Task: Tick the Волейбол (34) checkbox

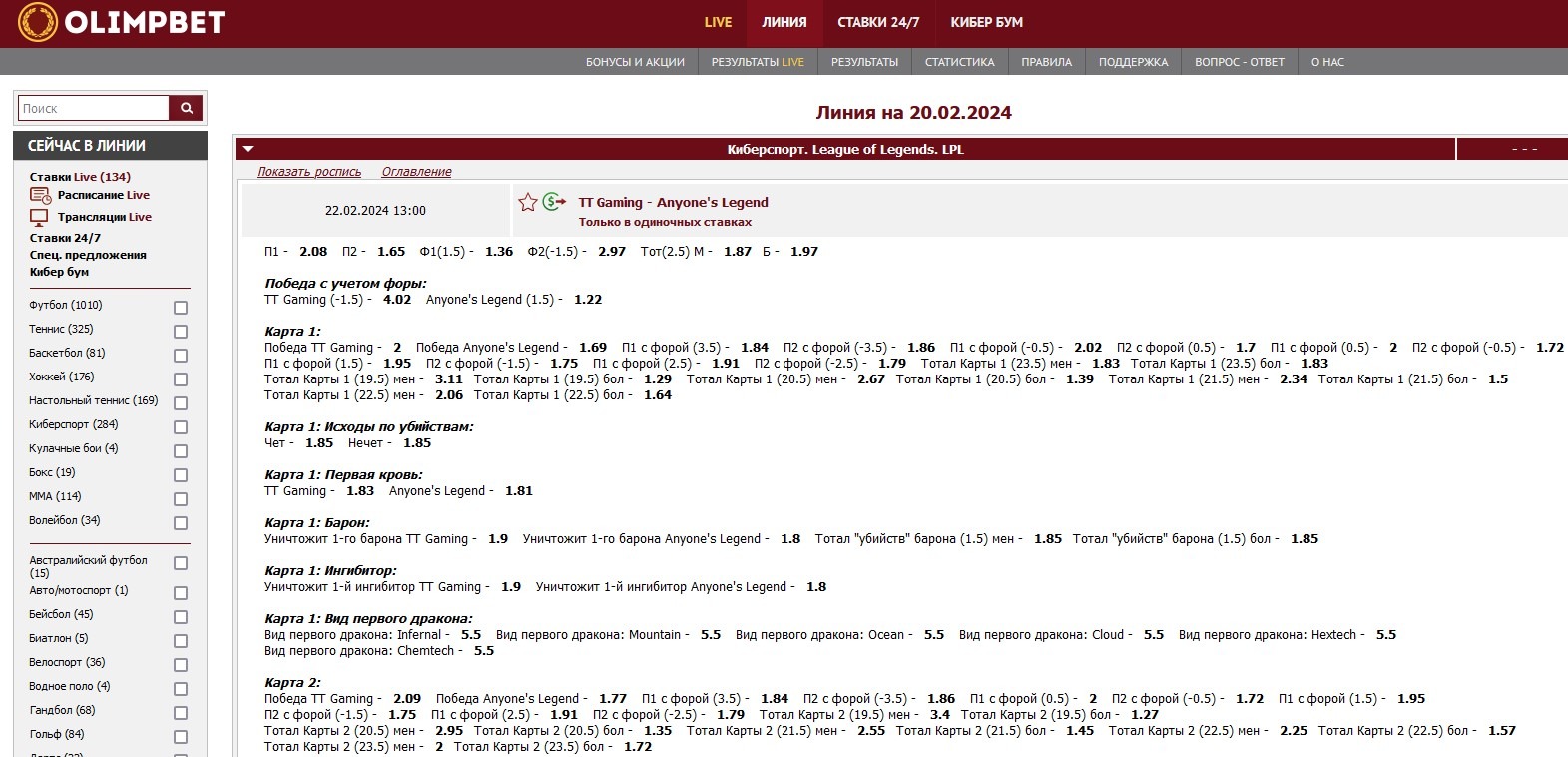Action: tap(181, 523)
